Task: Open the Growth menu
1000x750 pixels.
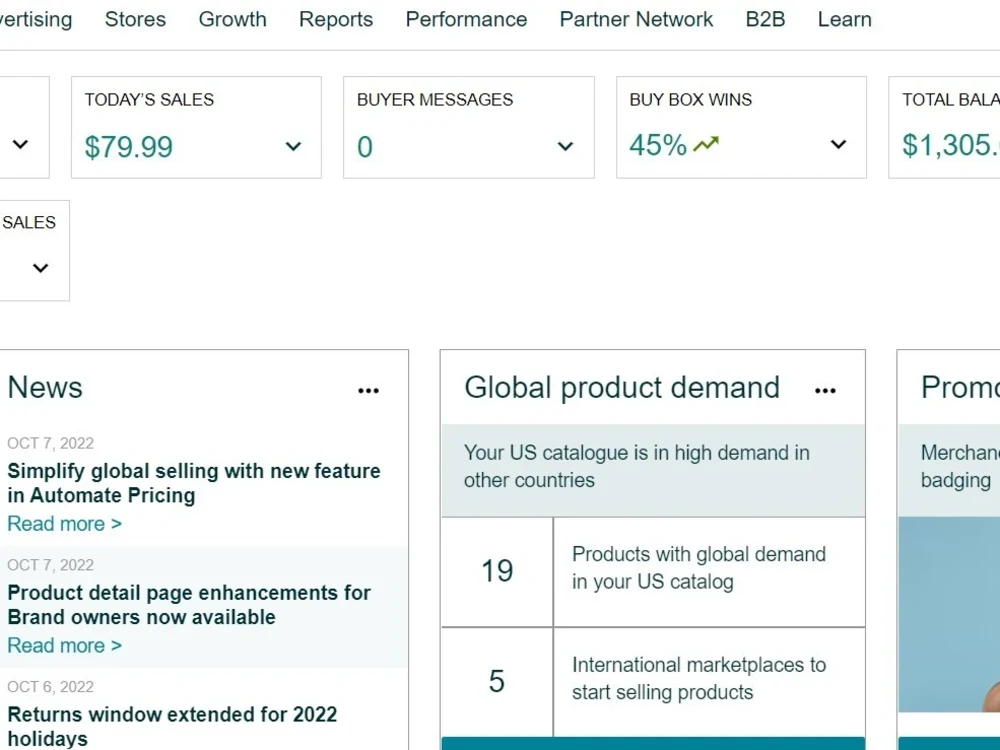Action: (233, 19)
